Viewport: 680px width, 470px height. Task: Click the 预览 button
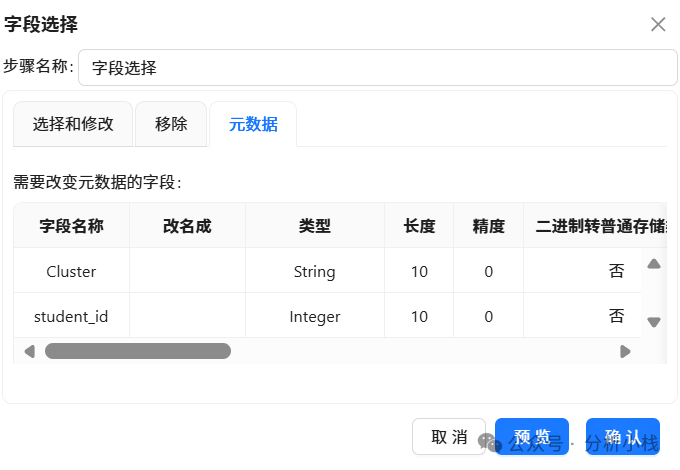532,437
